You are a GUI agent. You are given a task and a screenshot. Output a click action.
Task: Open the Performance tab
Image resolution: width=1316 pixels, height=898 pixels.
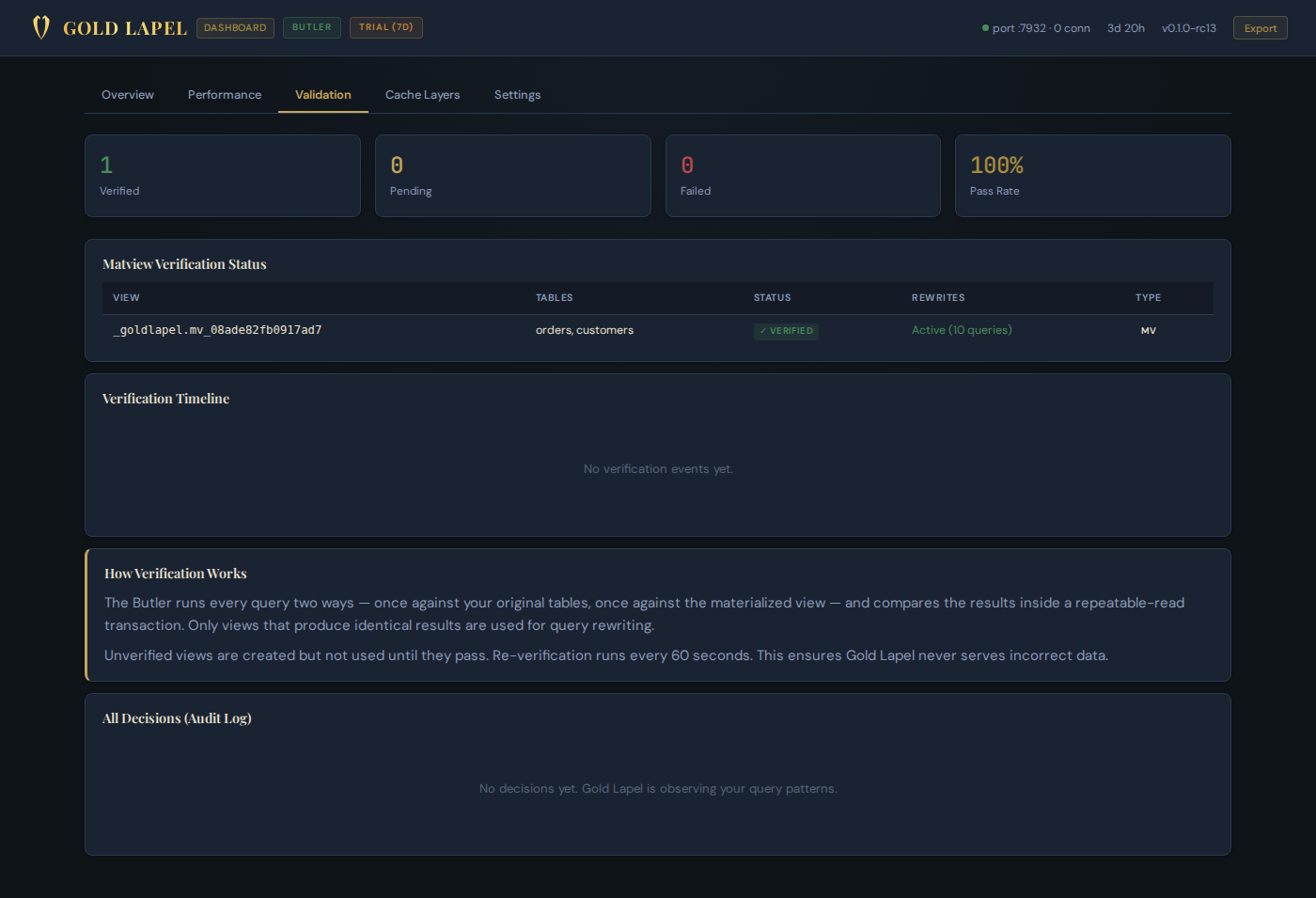point(224,94)
